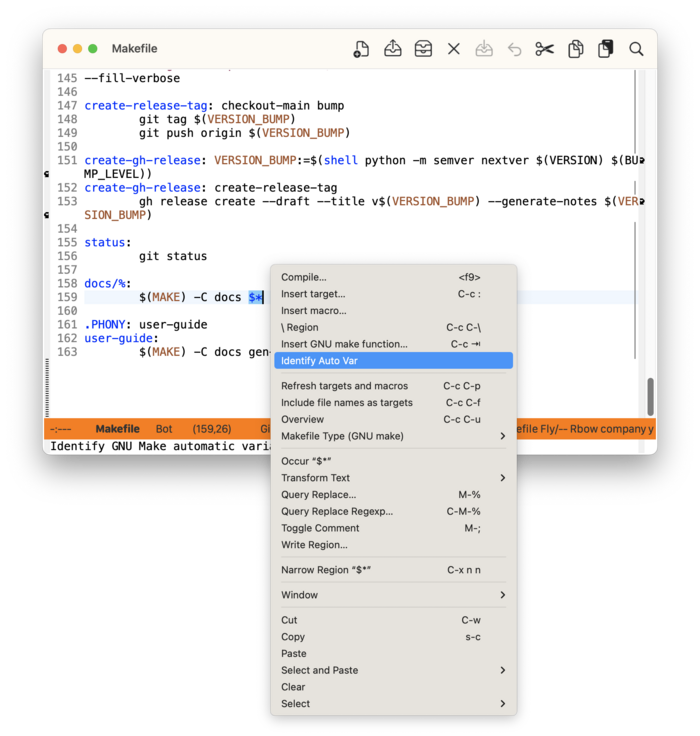Choose Insert macro... menu entry

click(393, 311)
